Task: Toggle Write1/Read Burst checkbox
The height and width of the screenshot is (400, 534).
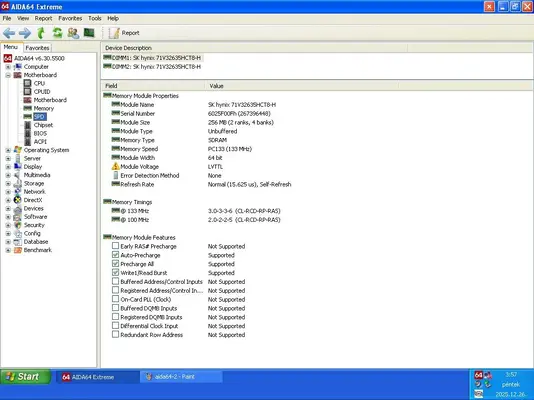Action: pos(115,272)
